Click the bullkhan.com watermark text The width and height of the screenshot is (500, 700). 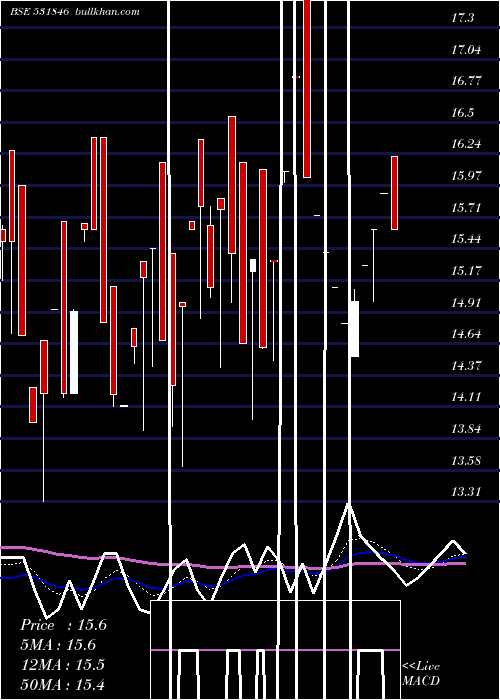pos(108,12)
